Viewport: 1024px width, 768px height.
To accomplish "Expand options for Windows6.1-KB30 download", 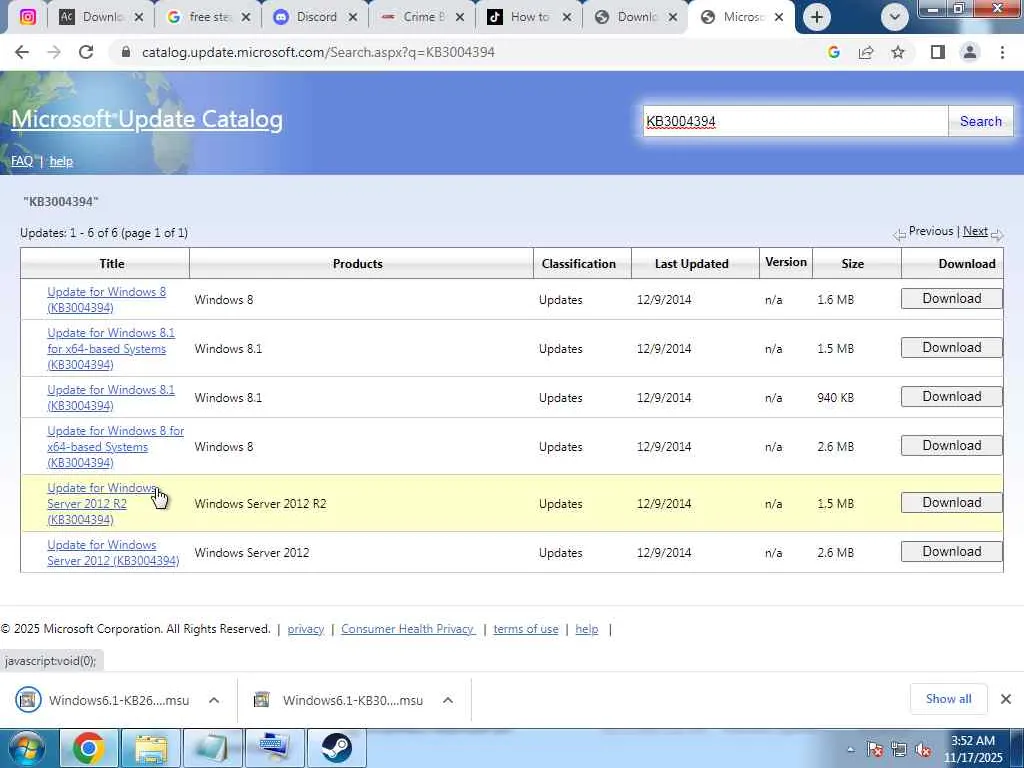I will [x=448, y=700].
